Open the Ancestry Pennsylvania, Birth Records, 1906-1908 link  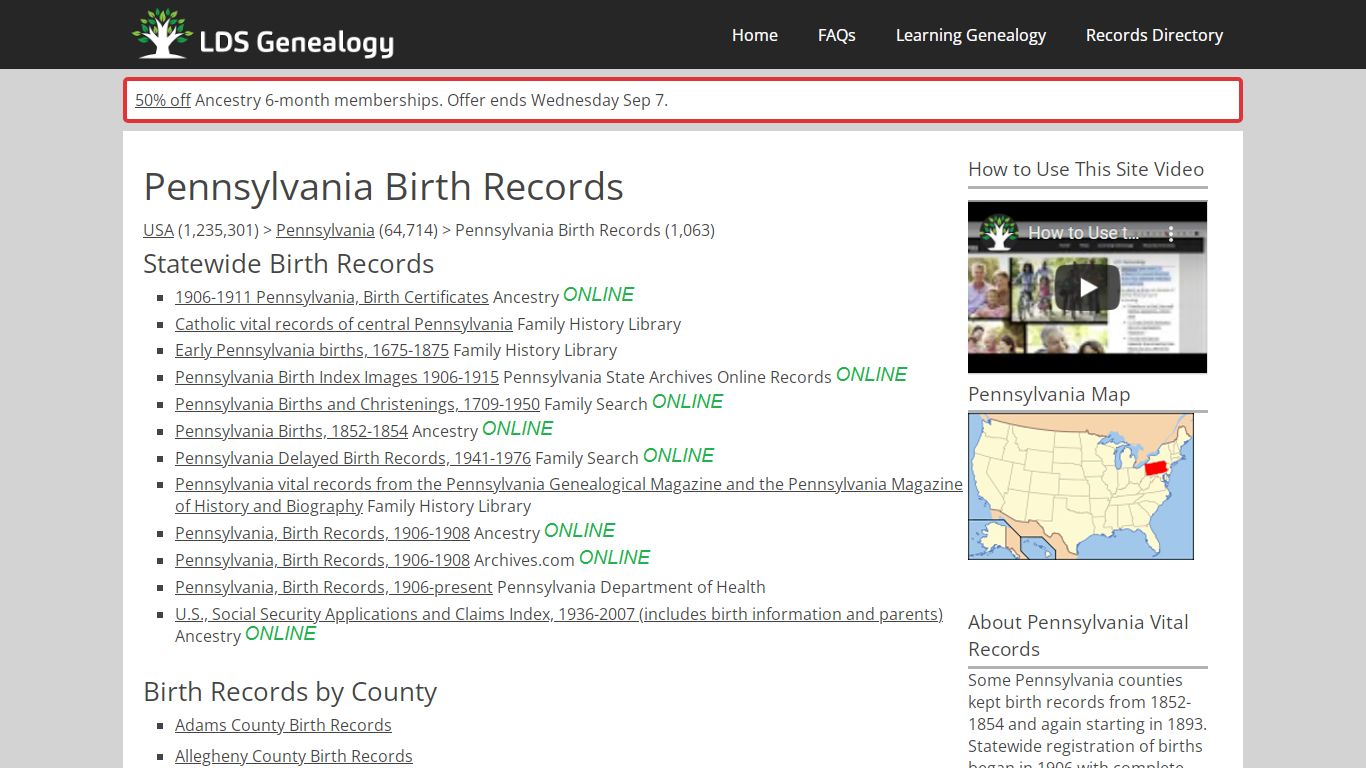coord(322,533)
